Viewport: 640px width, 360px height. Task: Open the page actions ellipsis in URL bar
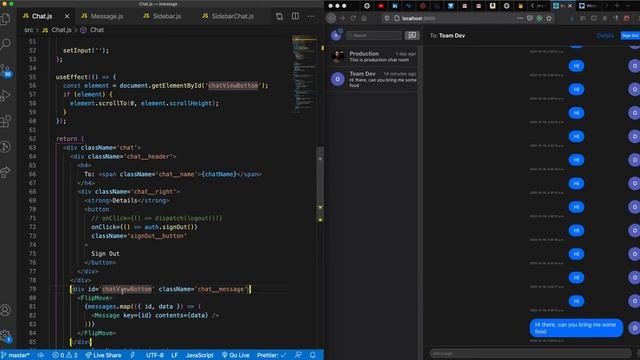[520, 18]
